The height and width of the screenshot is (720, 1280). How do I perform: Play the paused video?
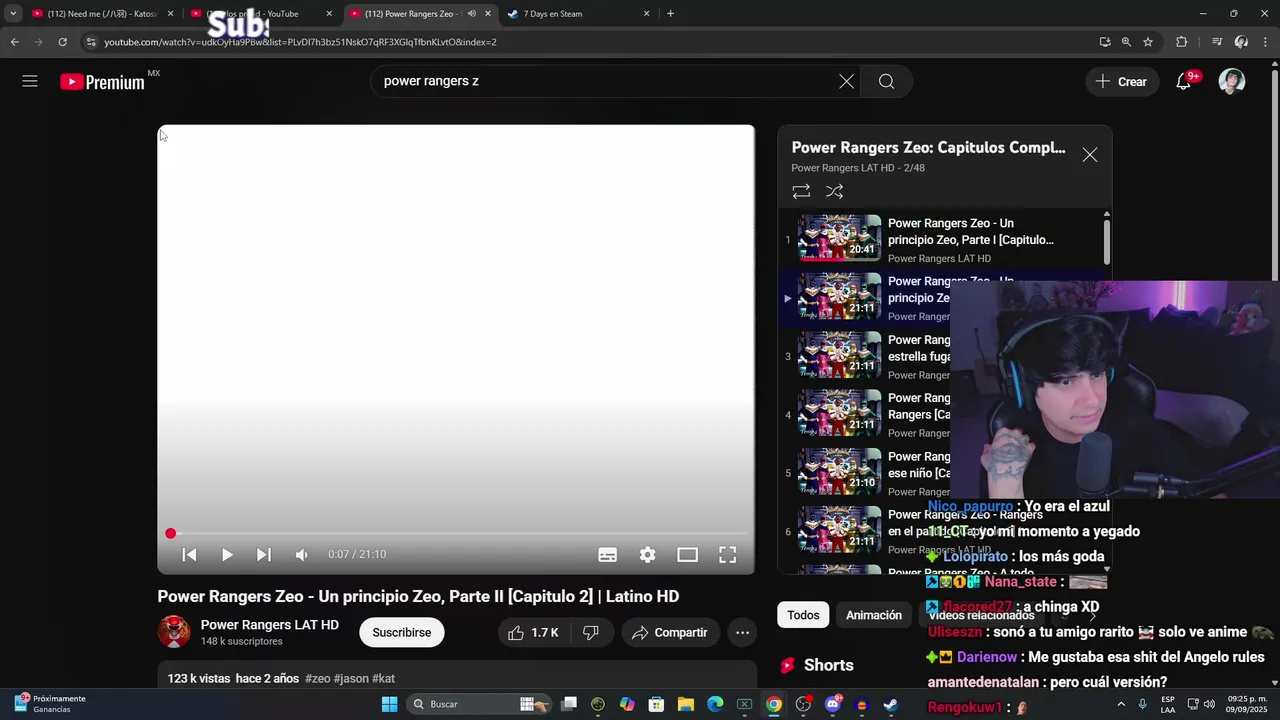point(227,554)
